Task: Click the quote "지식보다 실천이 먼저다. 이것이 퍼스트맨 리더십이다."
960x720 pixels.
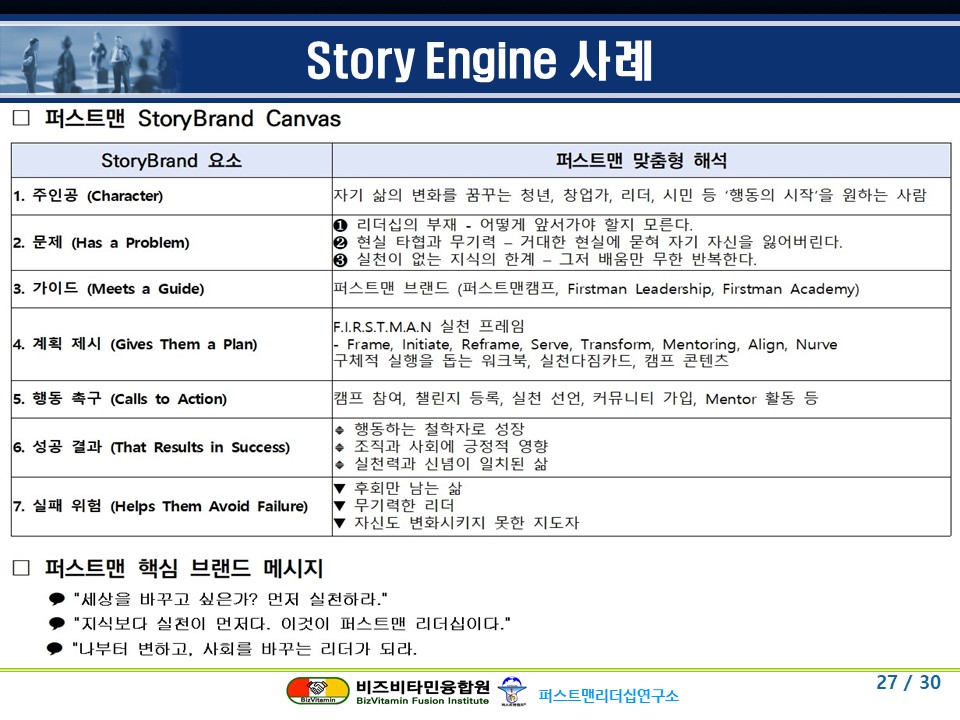Action: [x=292, y=624]
